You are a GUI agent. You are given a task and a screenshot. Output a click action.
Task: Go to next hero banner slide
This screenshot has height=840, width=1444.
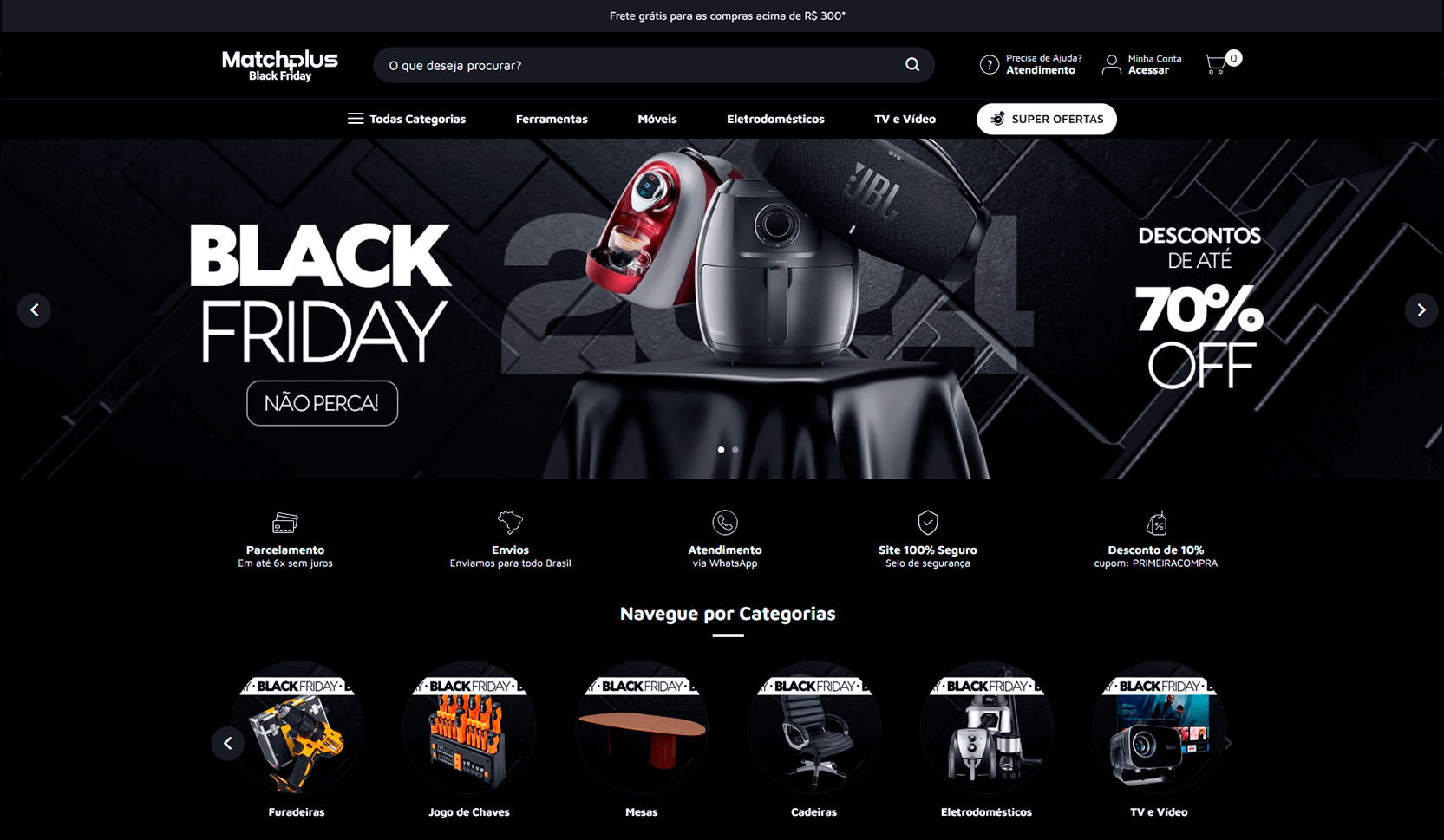pyautogui.click(x=1421, y=309)
